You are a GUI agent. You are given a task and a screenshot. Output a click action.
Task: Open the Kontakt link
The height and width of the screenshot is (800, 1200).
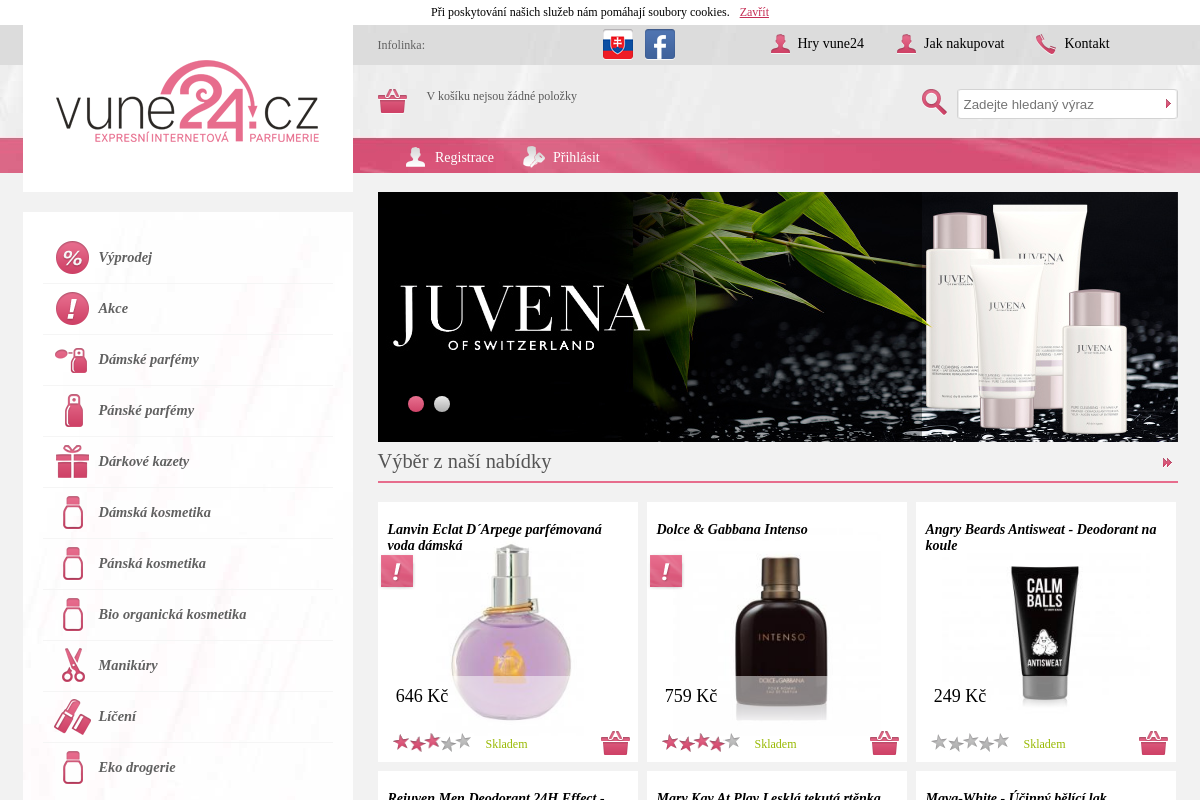[x=1087, y=44]
